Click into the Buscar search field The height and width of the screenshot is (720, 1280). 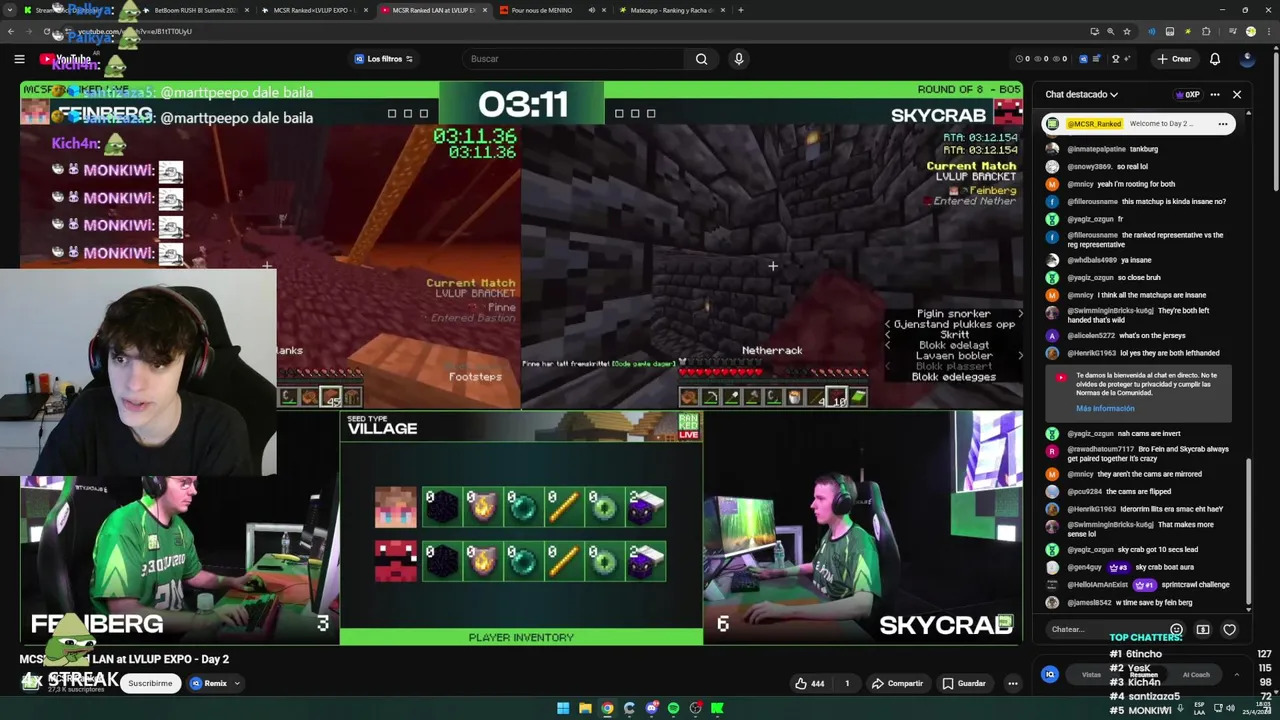(x=575, y=59)
